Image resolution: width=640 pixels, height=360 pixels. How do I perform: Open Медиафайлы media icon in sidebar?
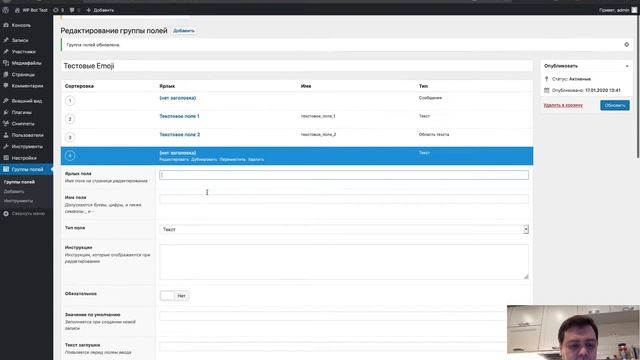coord(6,63)
